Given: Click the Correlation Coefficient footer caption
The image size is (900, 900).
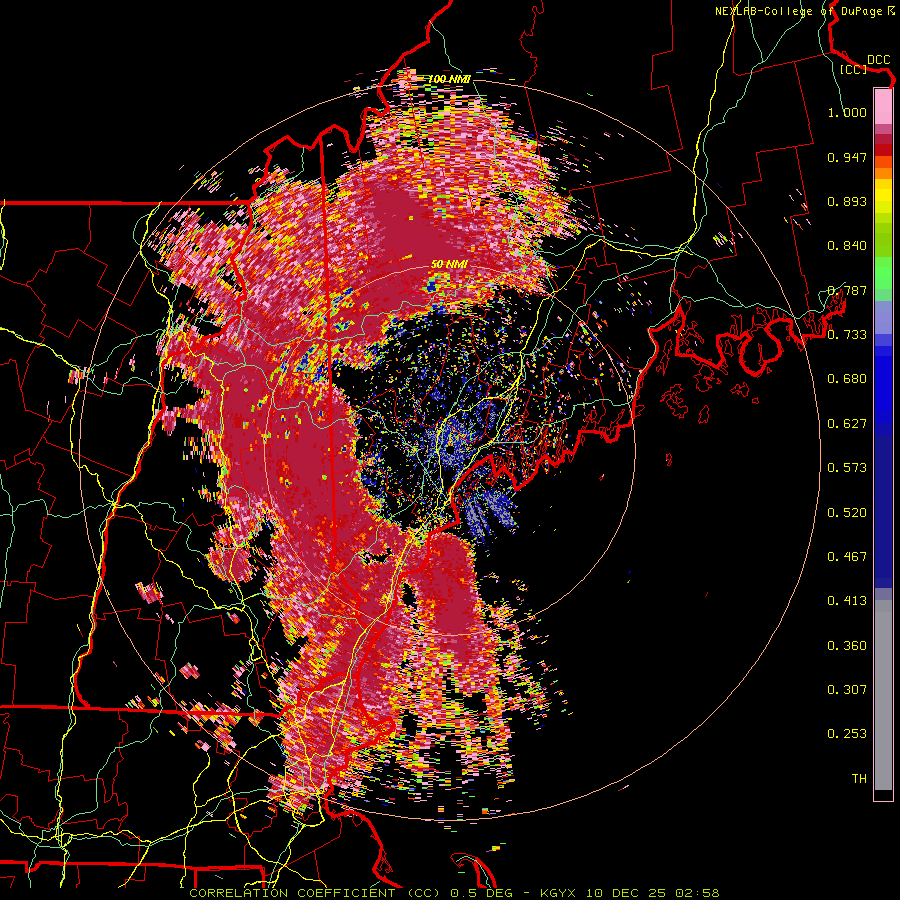Looking at the screenshot, I should click(455, 893).
